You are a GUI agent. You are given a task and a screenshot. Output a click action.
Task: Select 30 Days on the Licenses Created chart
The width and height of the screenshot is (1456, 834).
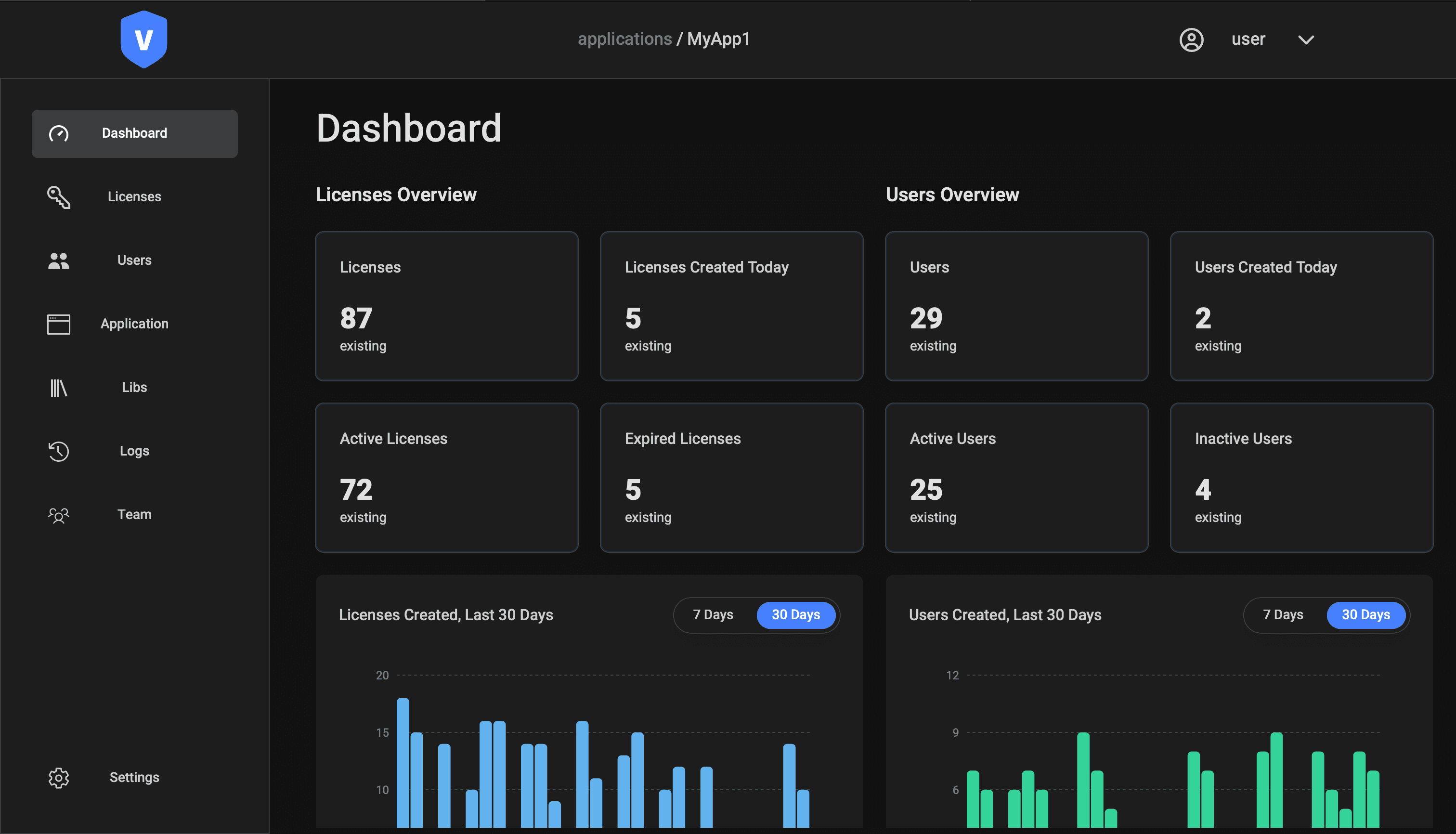(795, 614)
